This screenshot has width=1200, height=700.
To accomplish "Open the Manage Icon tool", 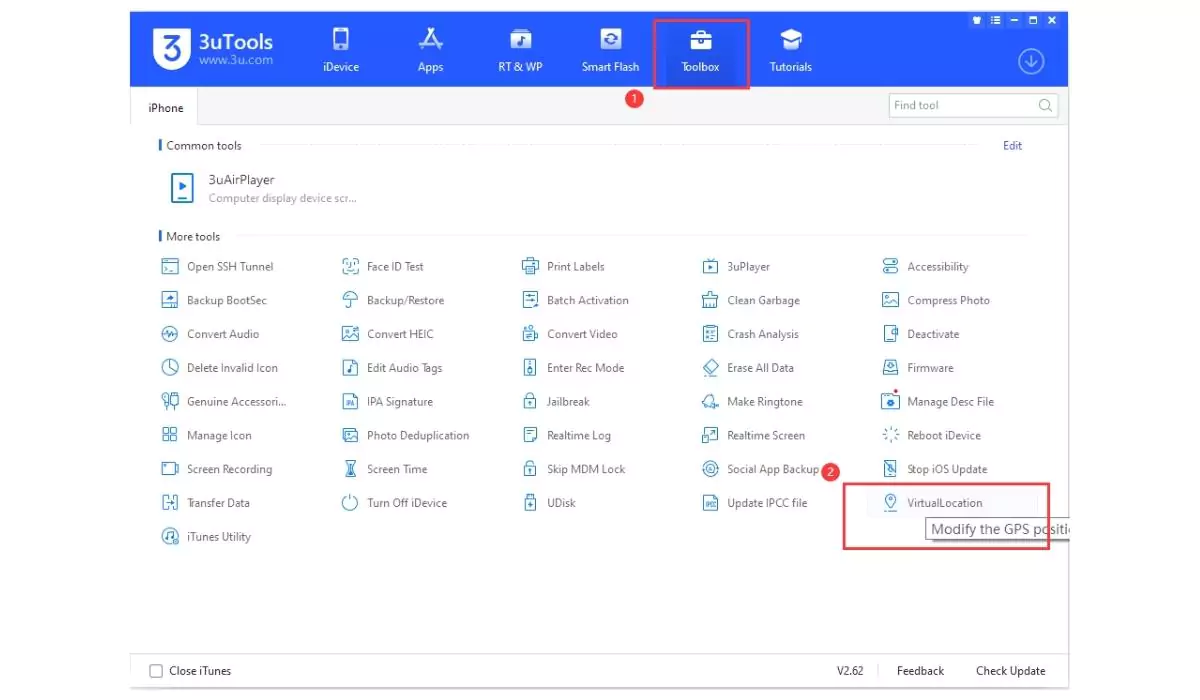I will [x=206, y=436].
